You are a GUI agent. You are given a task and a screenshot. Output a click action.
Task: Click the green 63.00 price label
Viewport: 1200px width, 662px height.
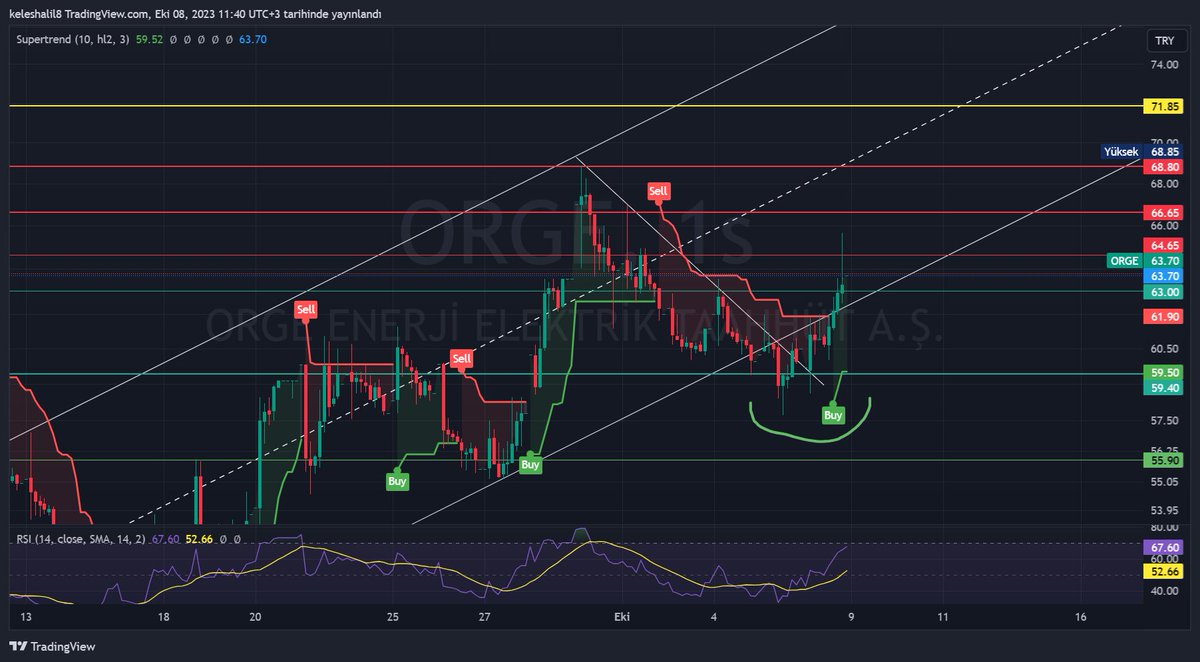(1164, 292)
